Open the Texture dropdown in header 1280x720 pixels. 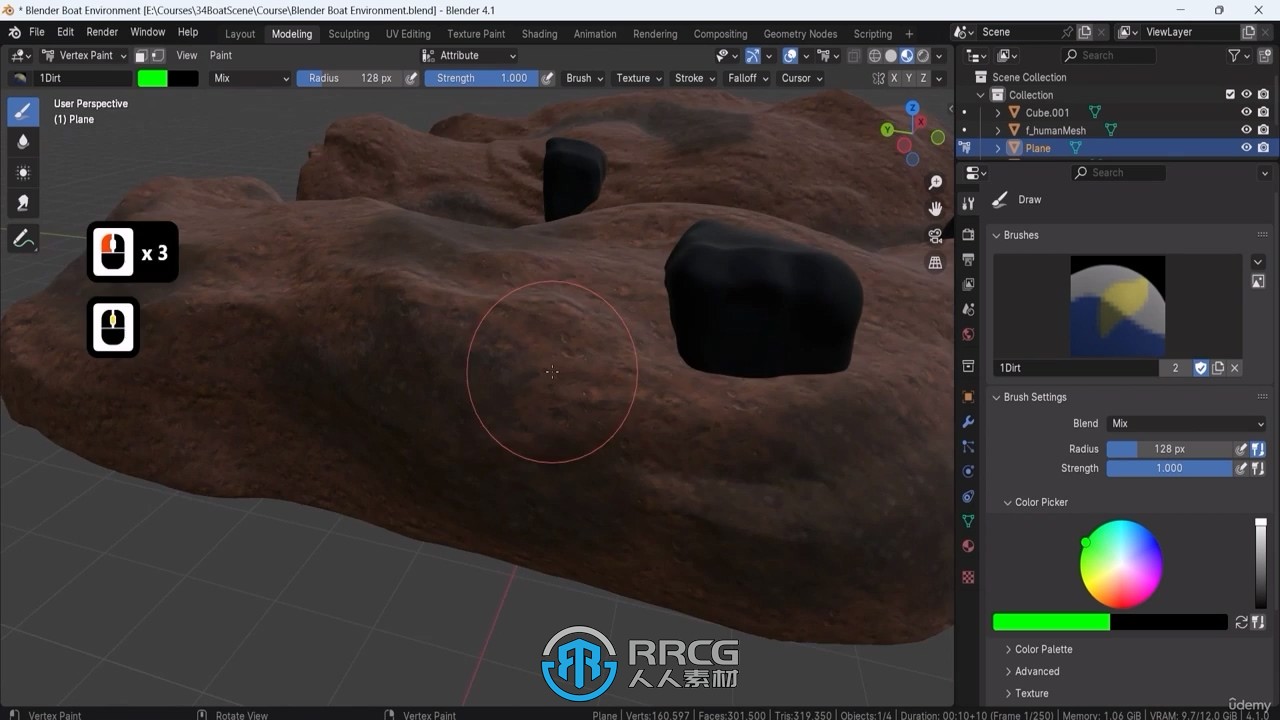point(639,78)
